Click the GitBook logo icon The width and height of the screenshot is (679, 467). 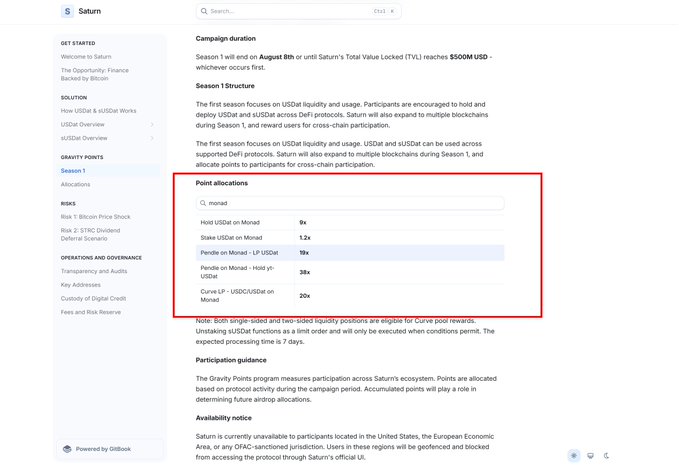click(x=67, y=449)
